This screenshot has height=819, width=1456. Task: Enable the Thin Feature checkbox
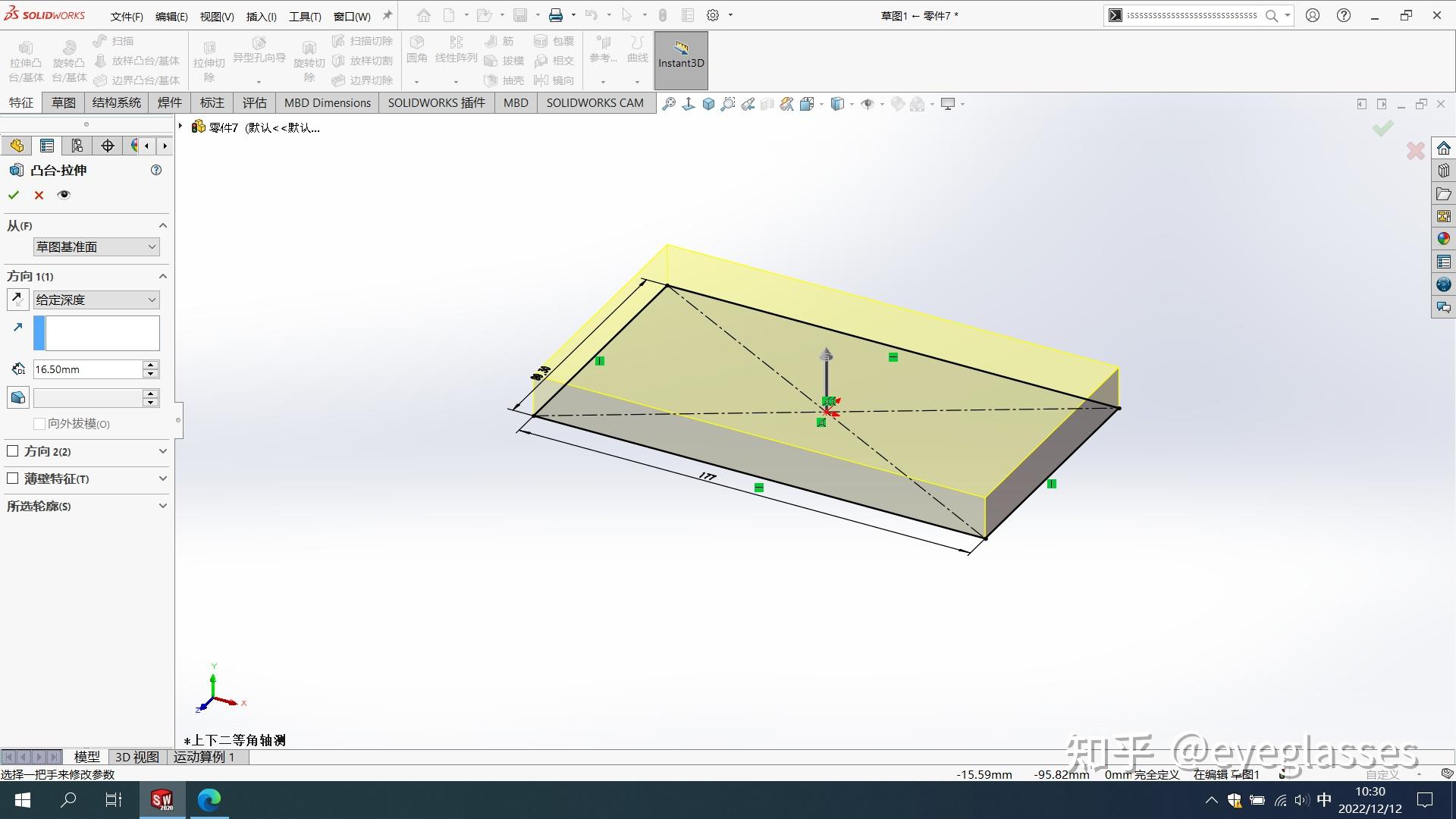pos(13,479)
